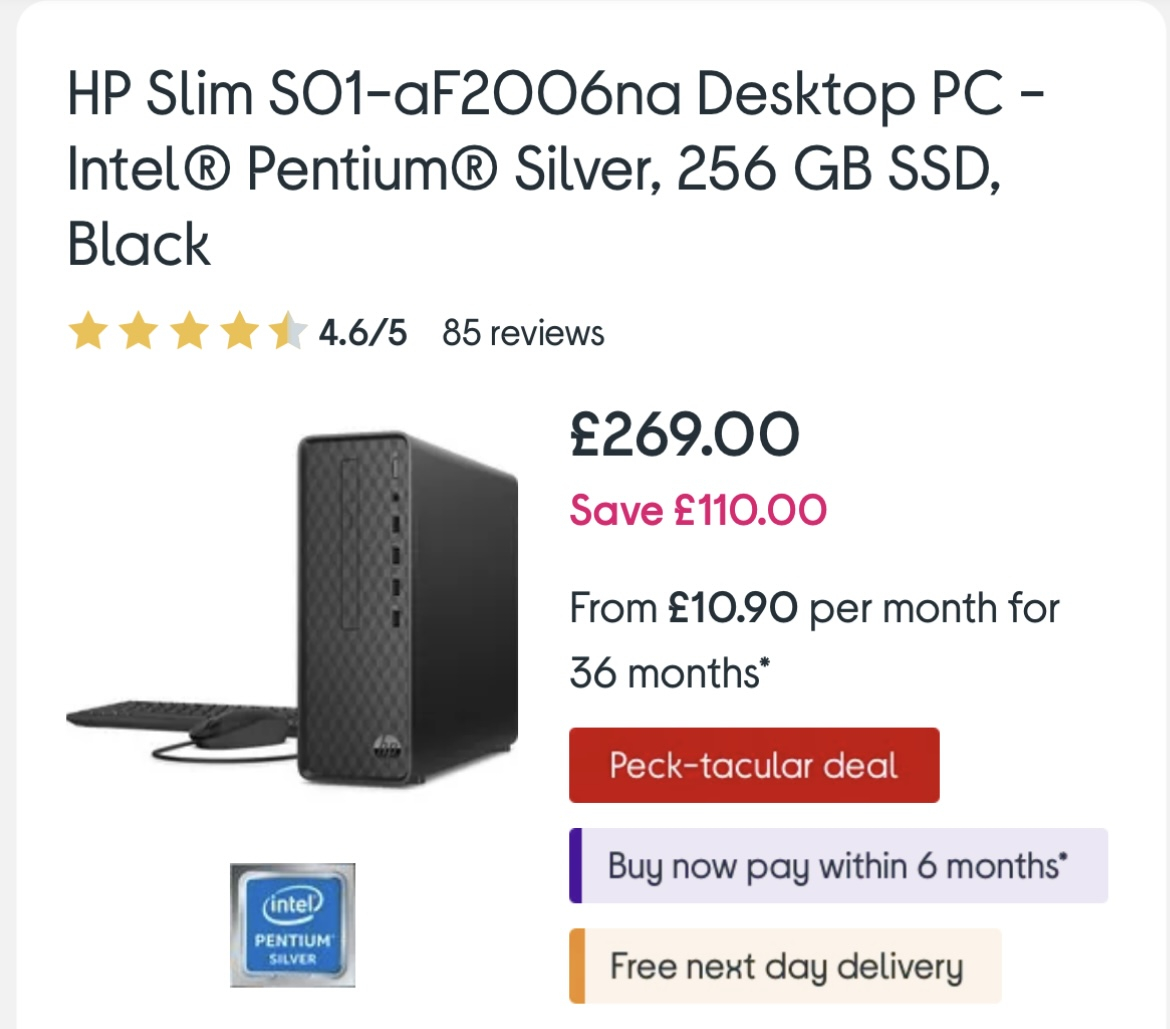
Task: Click the half-filled fifth rating star
Action: [285, 332]
